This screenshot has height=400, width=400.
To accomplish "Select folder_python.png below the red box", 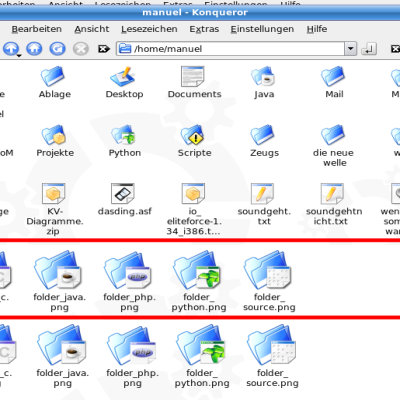I will point(202,357).
